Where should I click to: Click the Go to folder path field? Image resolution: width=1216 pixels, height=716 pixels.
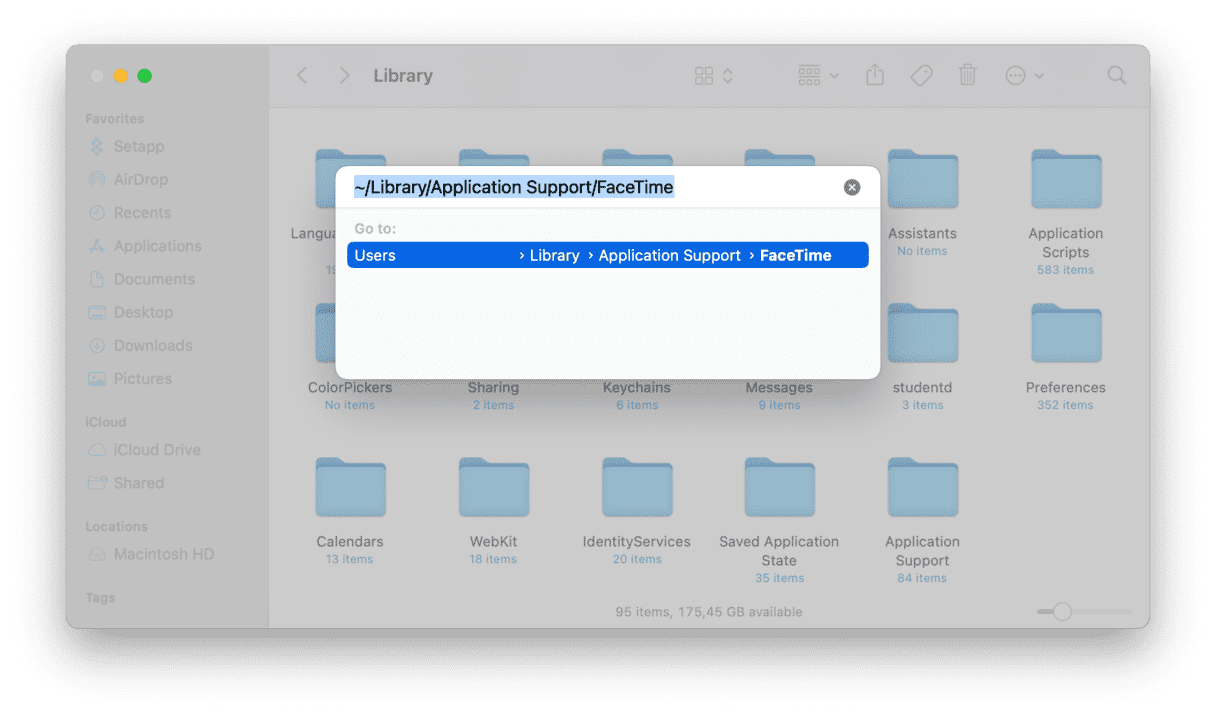[x=590, y=187]
